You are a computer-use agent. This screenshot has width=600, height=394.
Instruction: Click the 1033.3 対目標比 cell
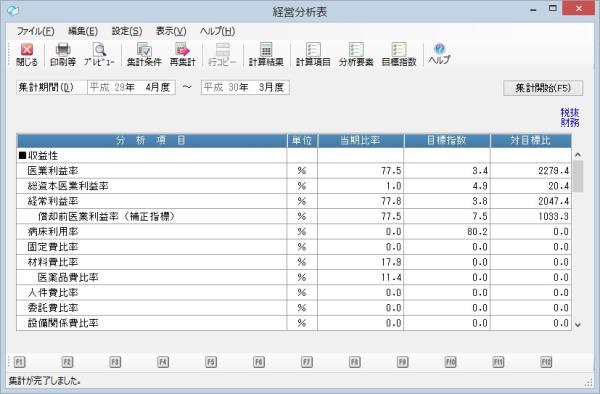(x=531, y=217)
